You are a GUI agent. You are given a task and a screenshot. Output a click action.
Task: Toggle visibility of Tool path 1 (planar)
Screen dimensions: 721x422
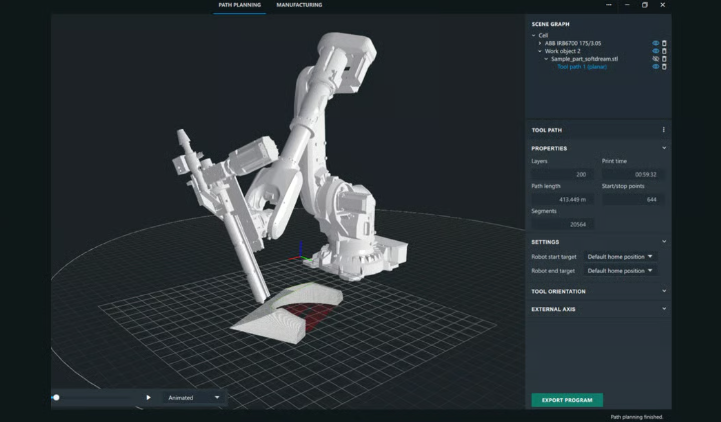[x=656, y=67]
